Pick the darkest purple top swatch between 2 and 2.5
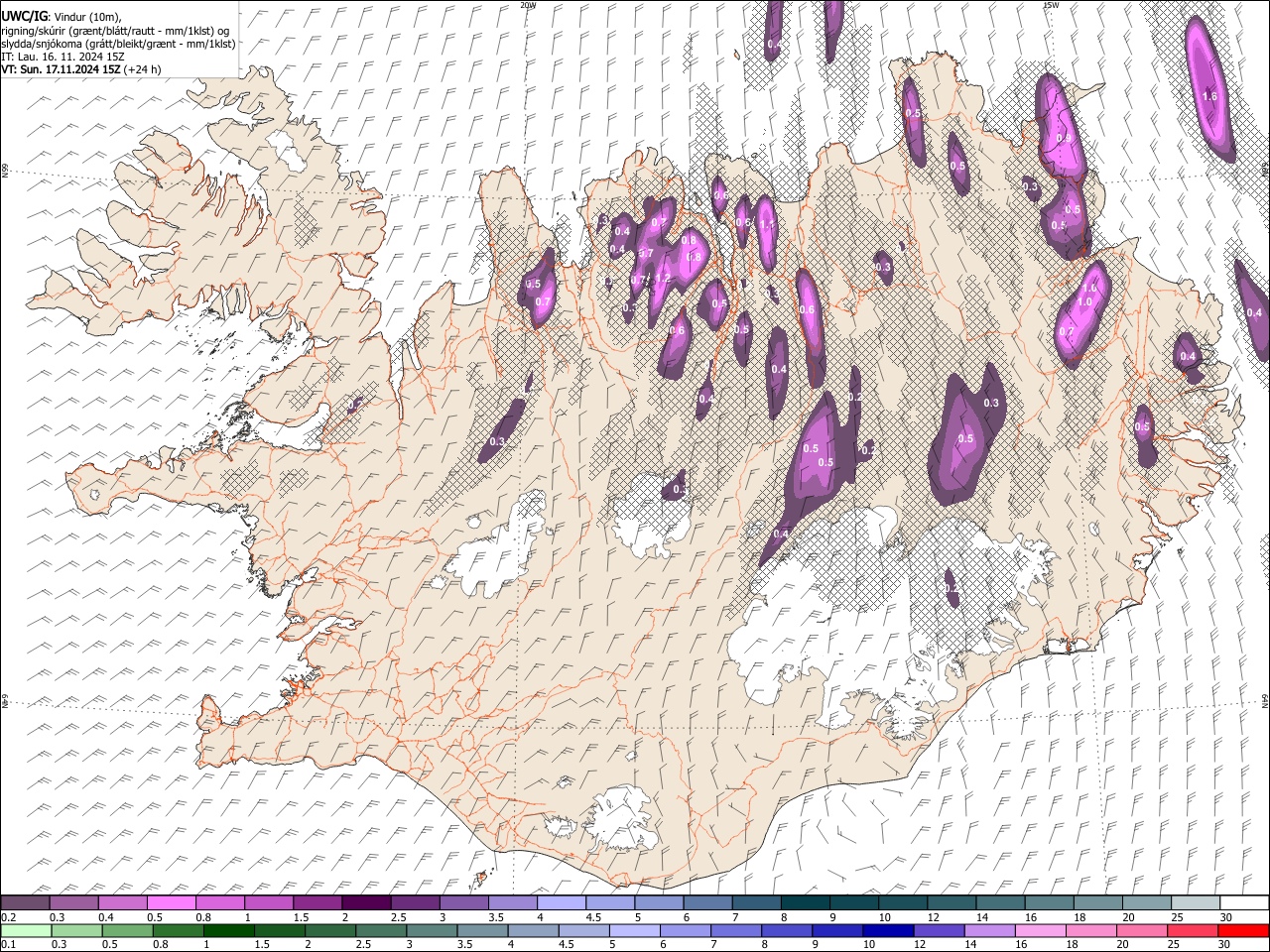This screenshot has width=1270, height=952. point(366,903)
